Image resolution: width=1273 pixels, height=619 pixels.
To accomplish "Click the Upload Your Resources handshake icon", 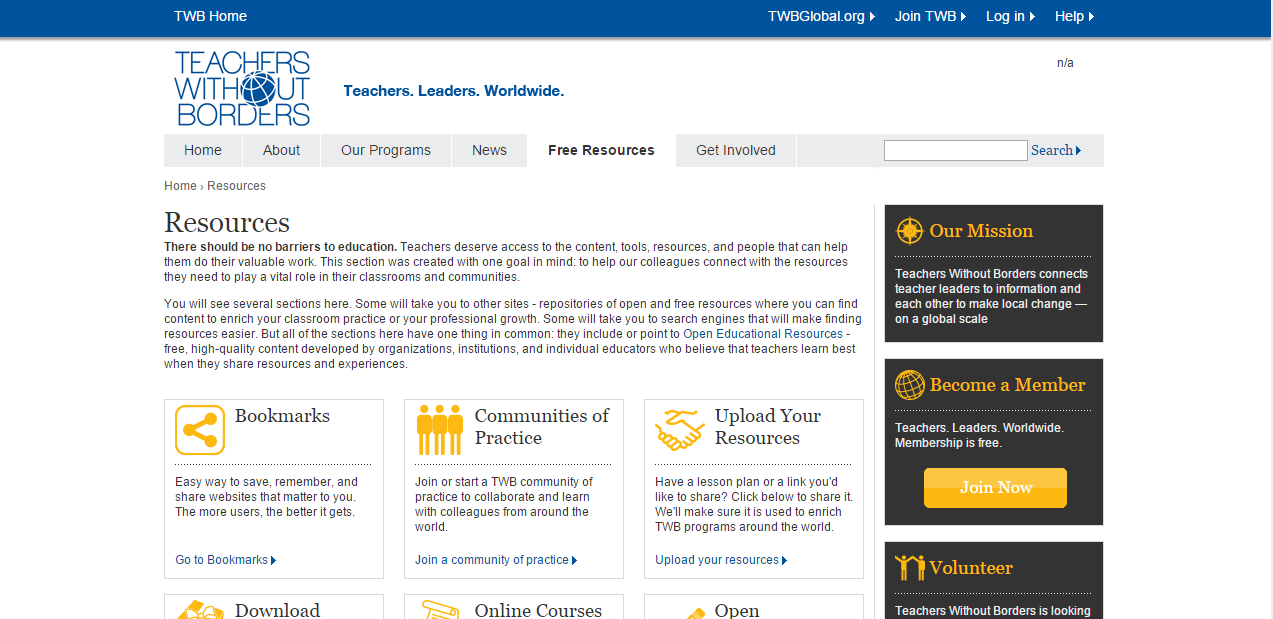I will tap(680, 430).
